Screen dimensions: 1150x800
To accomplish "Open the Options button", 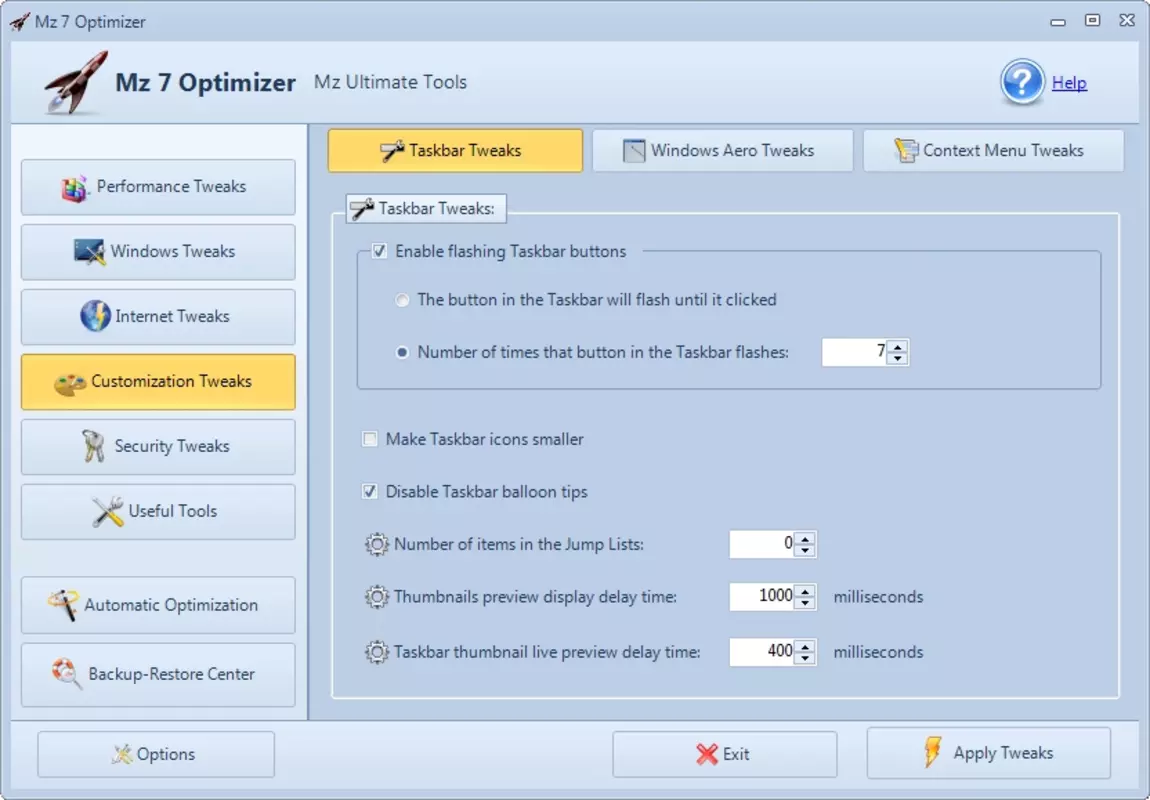I will click(156, 754).
